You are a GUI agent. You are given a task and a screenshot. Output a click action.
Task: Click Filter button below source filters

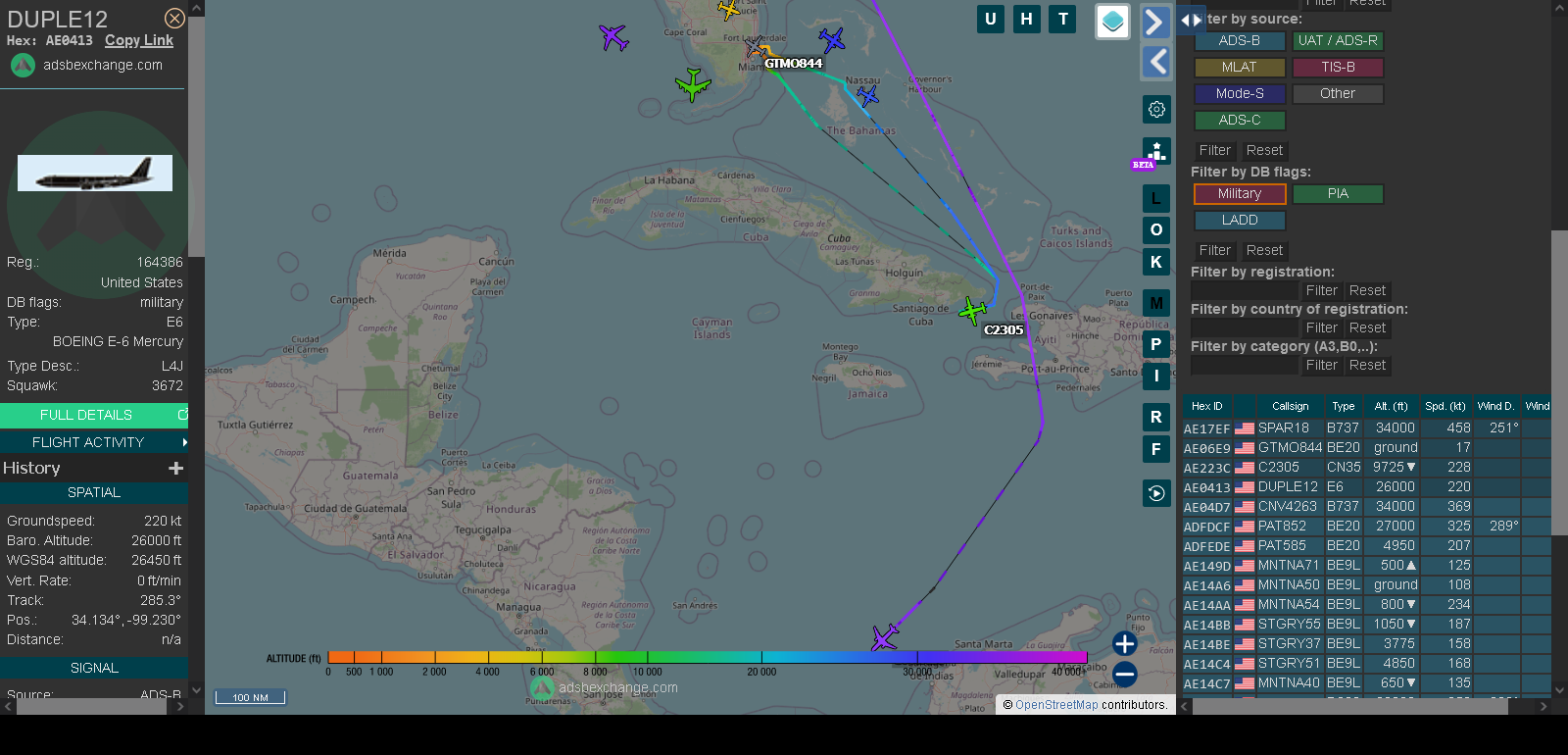[1215, 151]
